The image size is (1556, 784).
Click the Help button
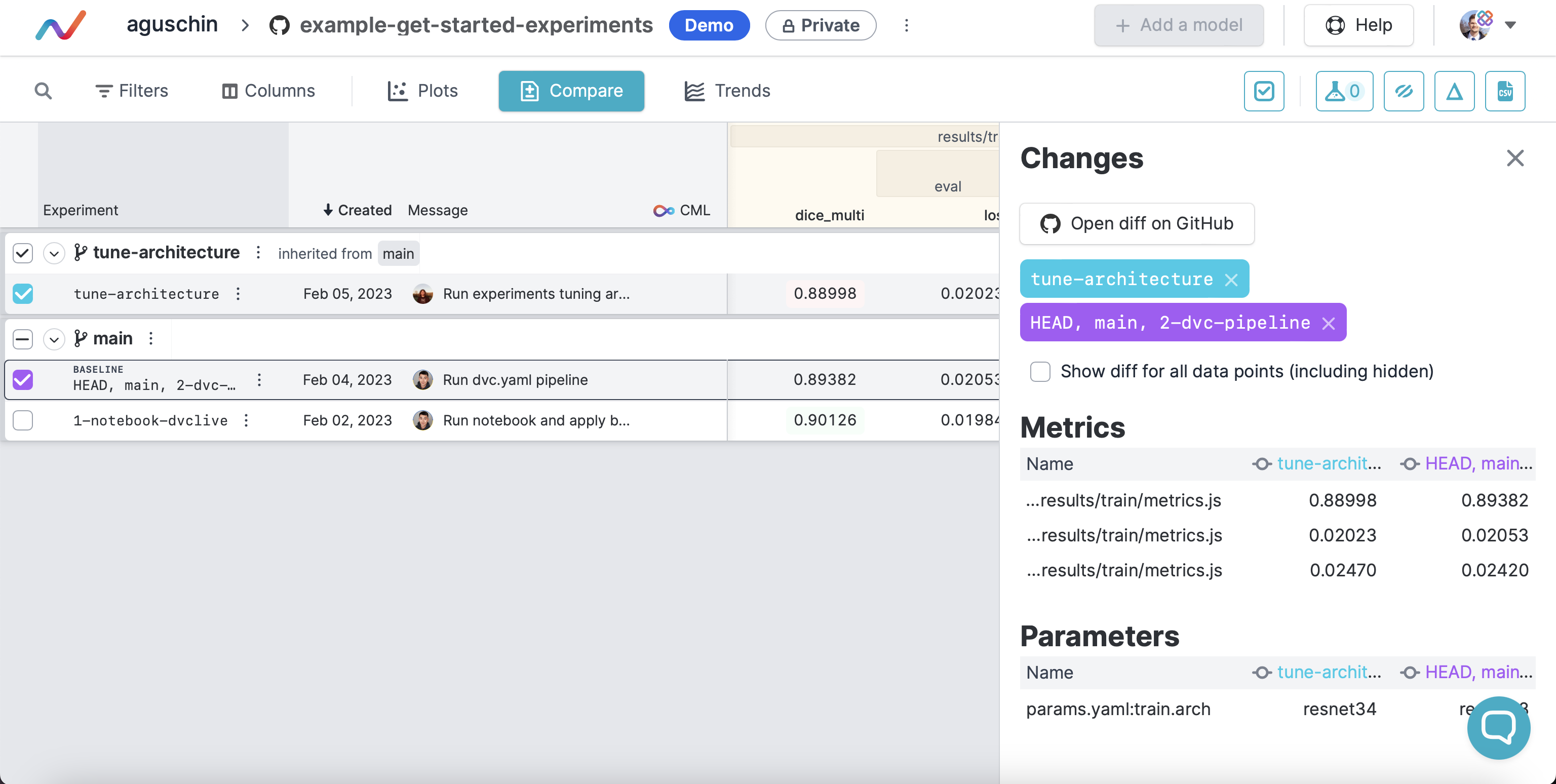(1358, 25)
